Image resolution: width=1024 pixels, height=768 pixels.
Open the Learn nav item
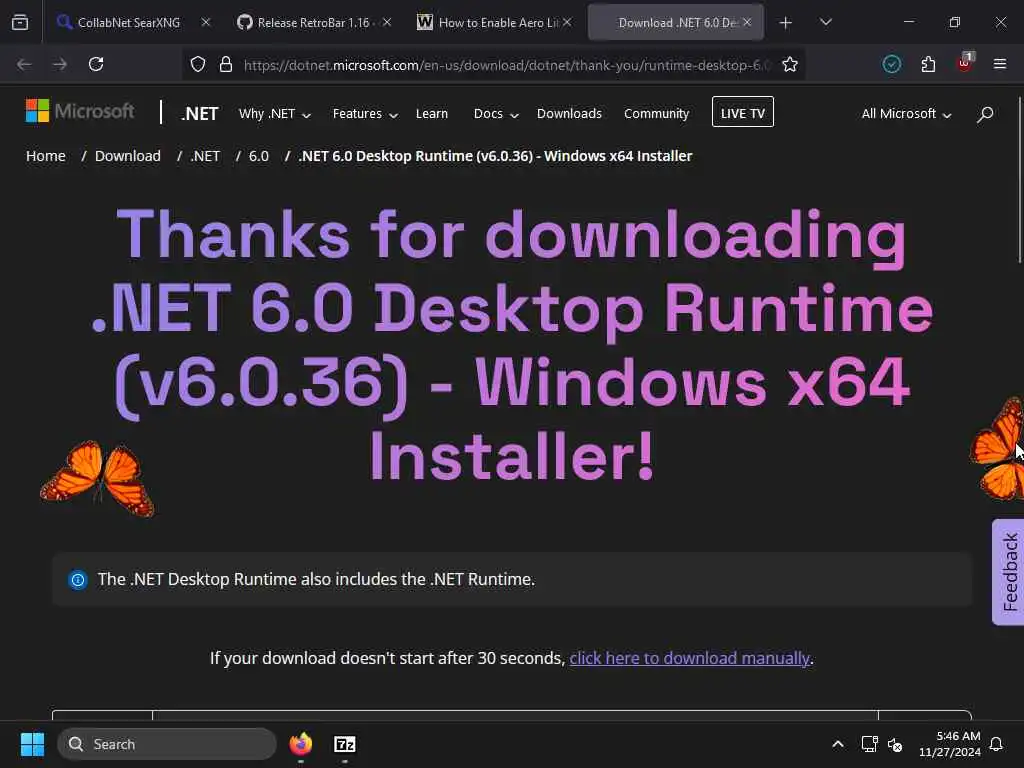coord(432,114)
